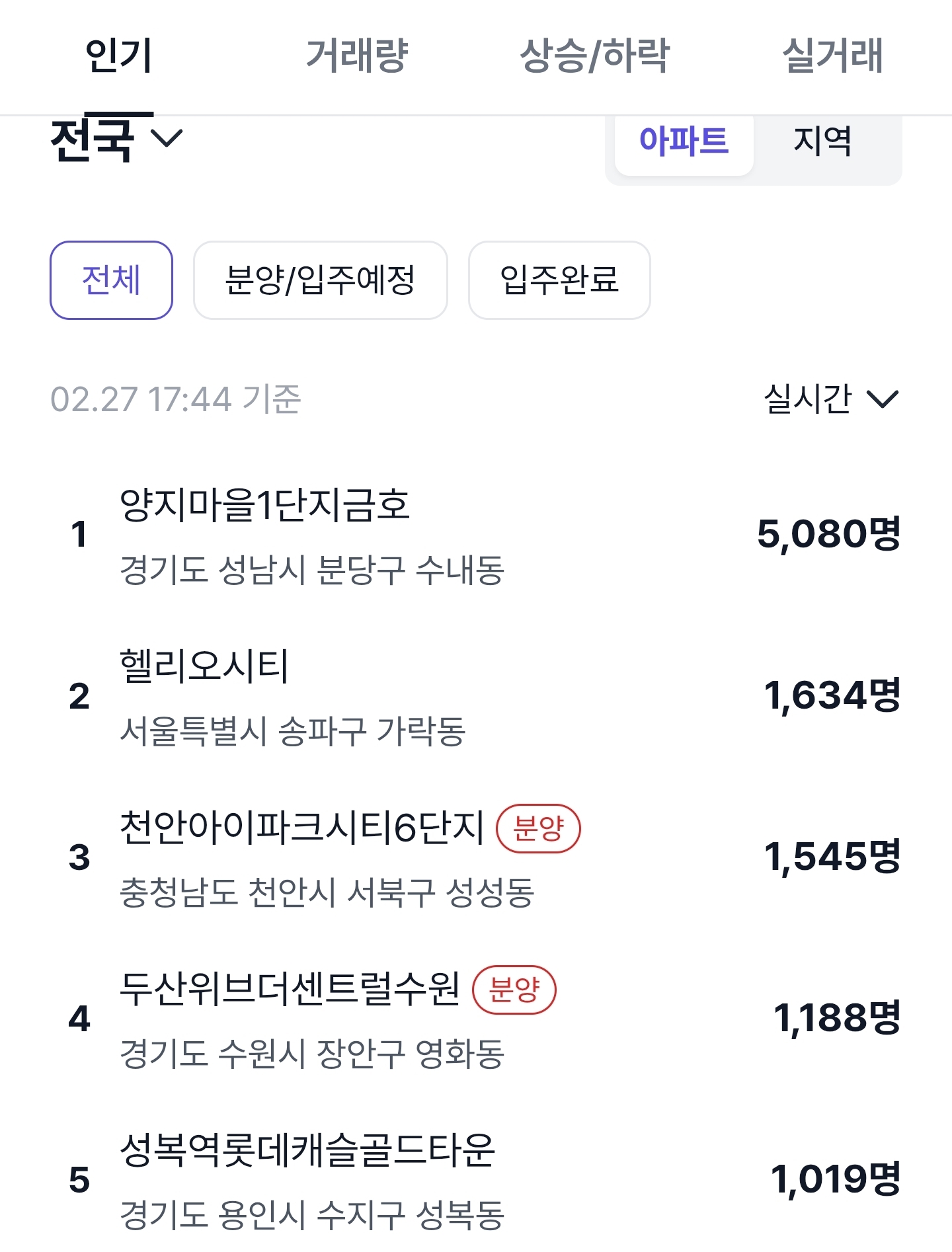Open 헬리오시티 apartment listing

(204, 667)
